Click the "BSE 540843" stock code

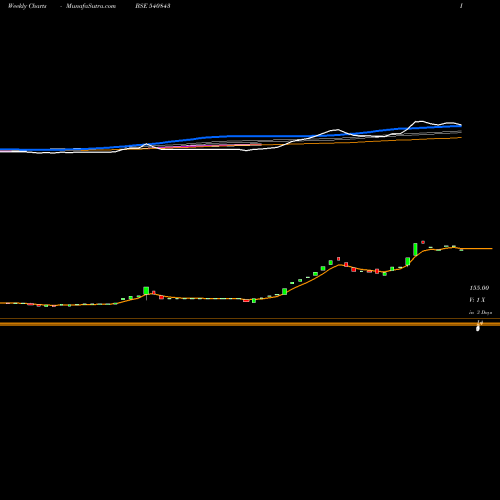tap(153, 6)
